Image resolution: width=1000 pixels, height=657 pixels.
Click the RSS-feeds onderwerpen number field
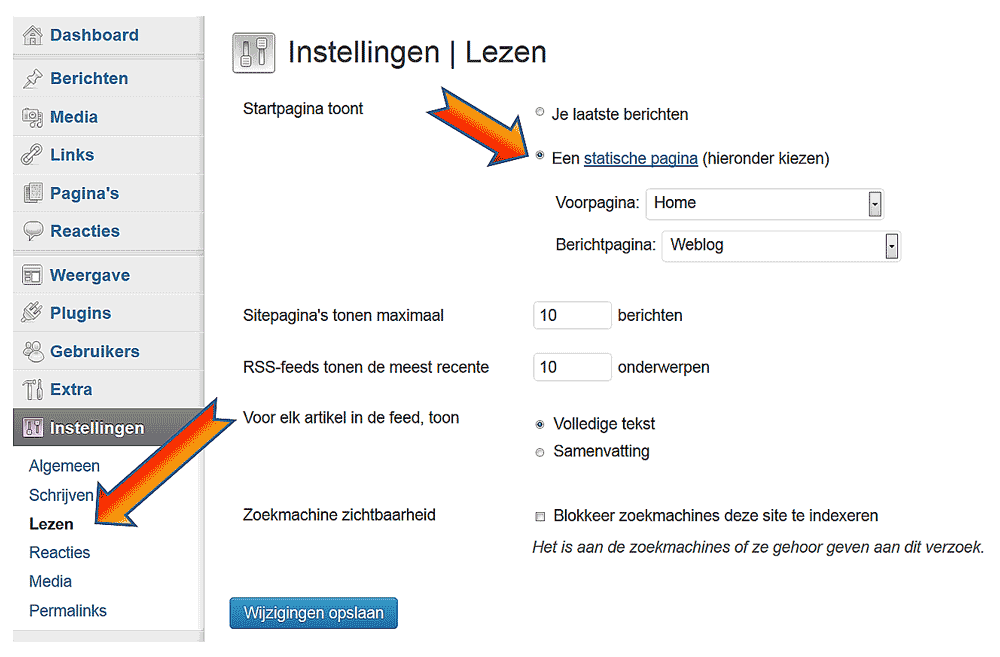[572, 367]
